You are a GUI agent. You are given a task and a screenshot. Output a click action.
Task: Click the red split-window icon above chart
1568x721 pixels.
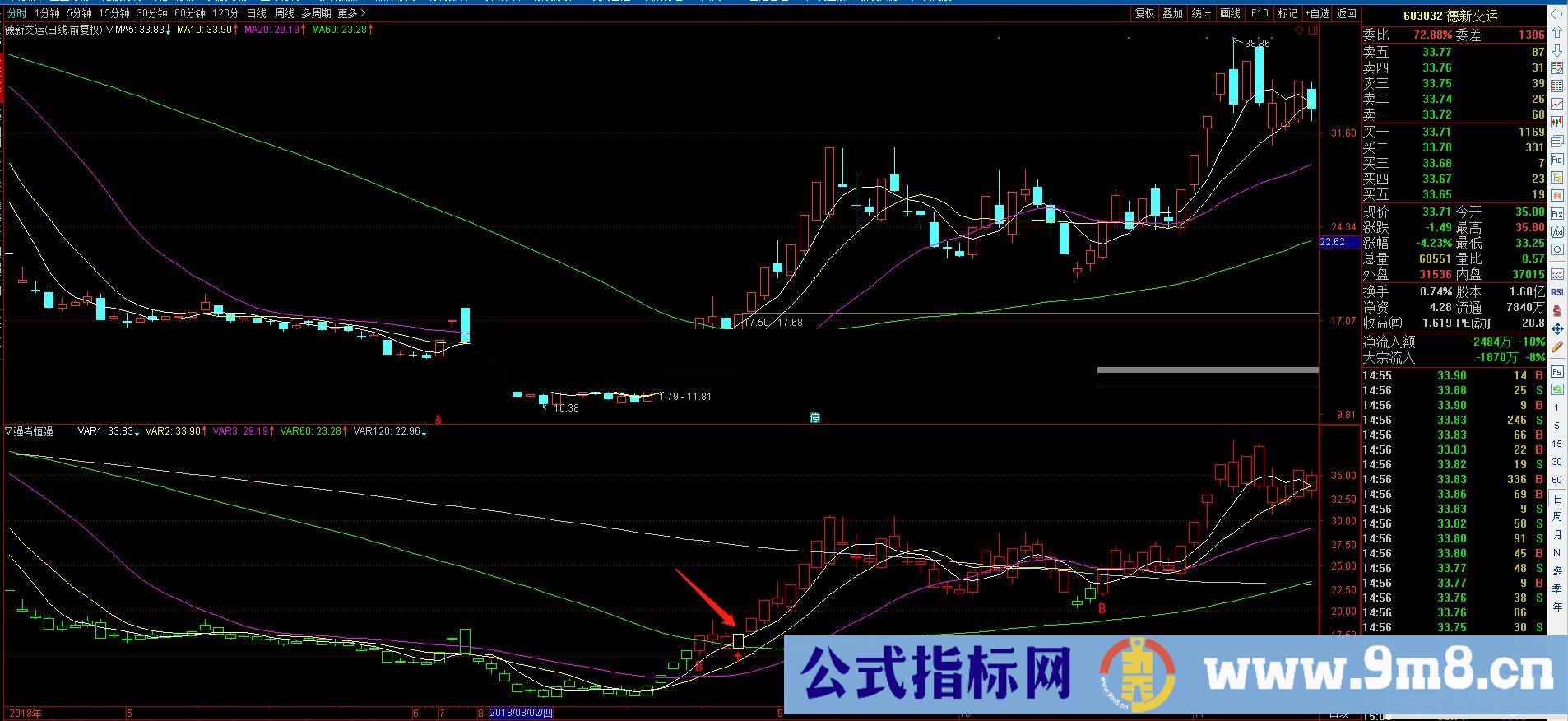click(x=1313, y=30)
